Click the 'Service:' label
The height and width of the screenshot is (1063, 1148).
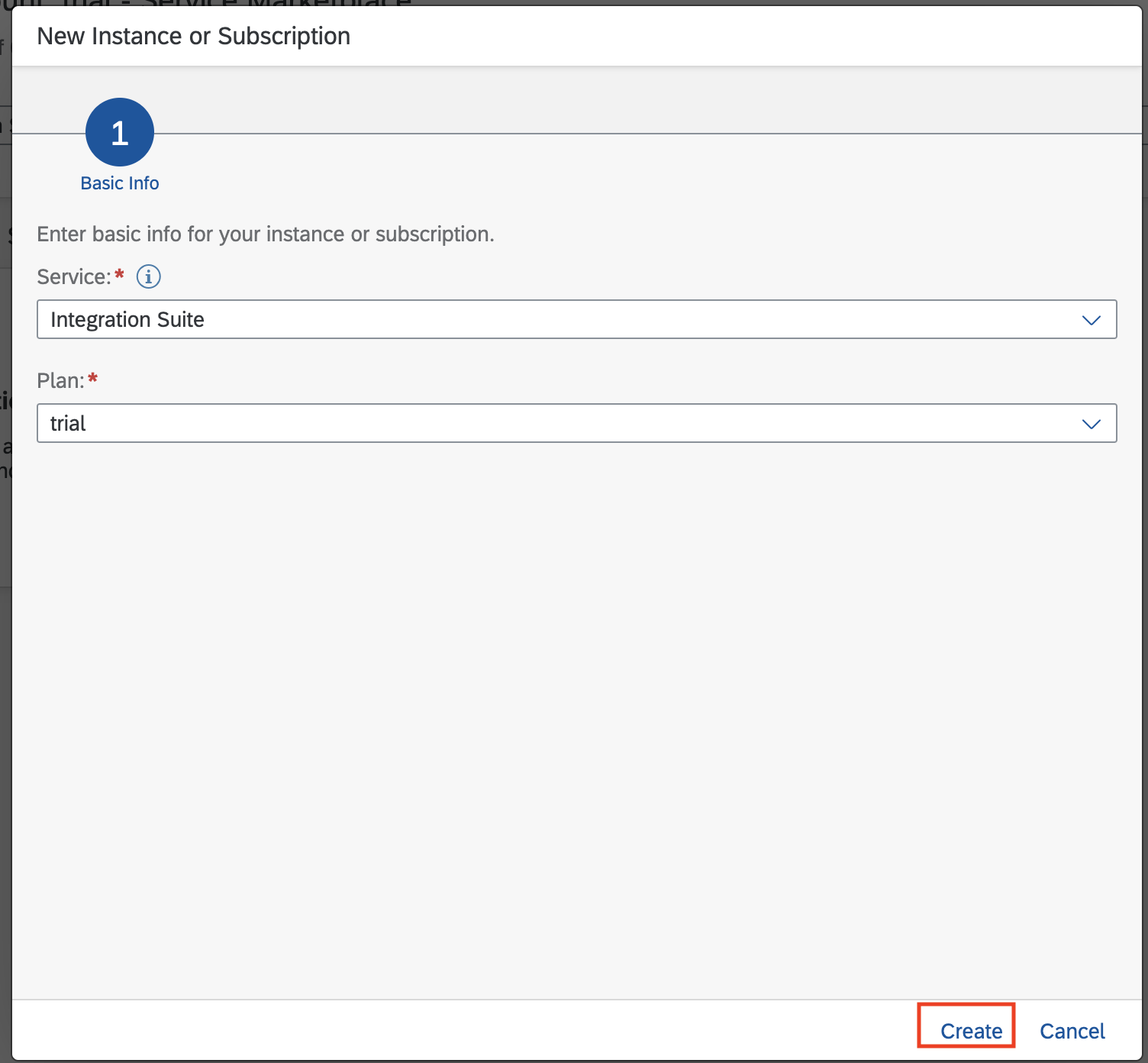[x=74, y=276]
